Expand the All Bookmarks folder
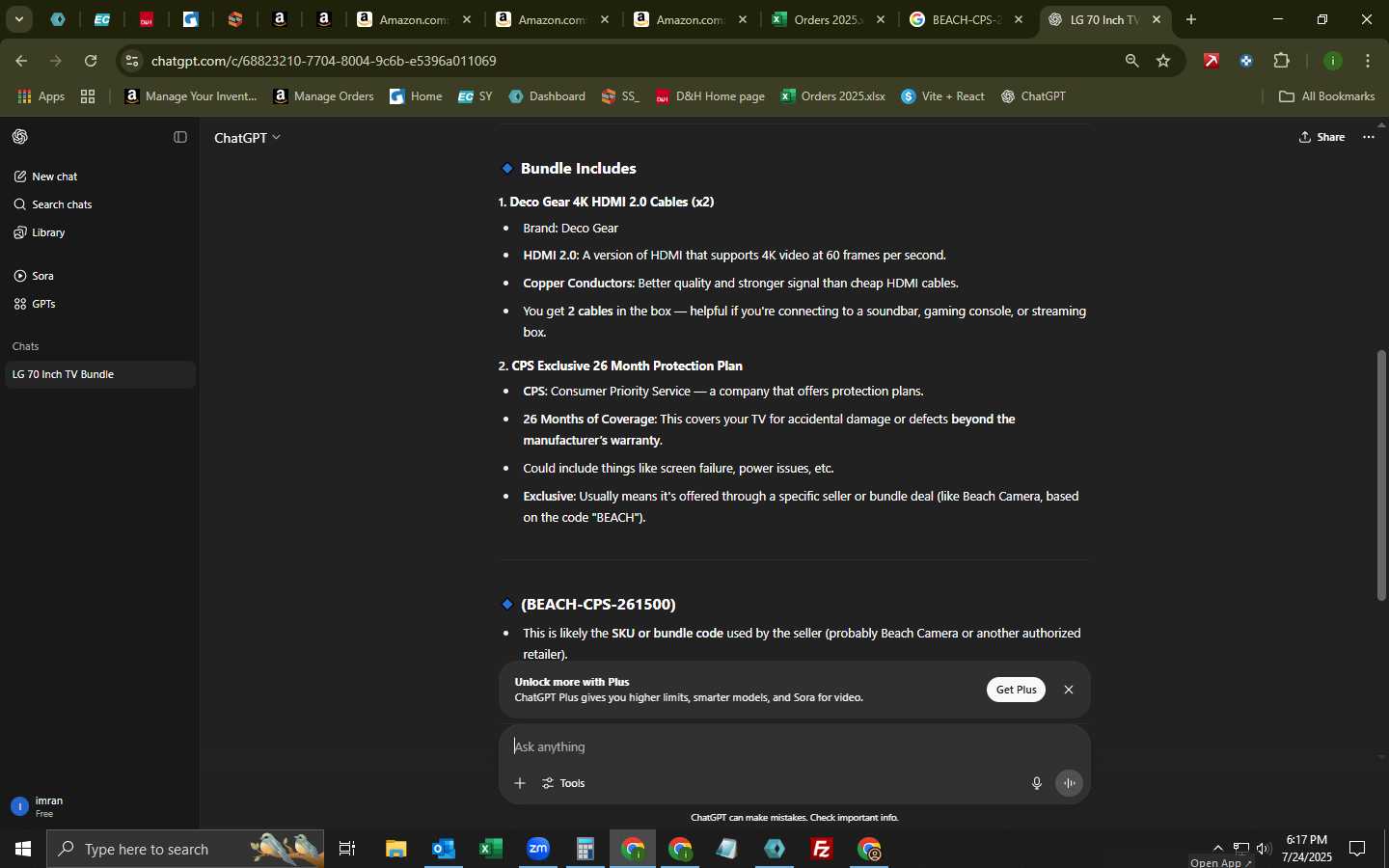1389x868 pixels. (1326, 96)
